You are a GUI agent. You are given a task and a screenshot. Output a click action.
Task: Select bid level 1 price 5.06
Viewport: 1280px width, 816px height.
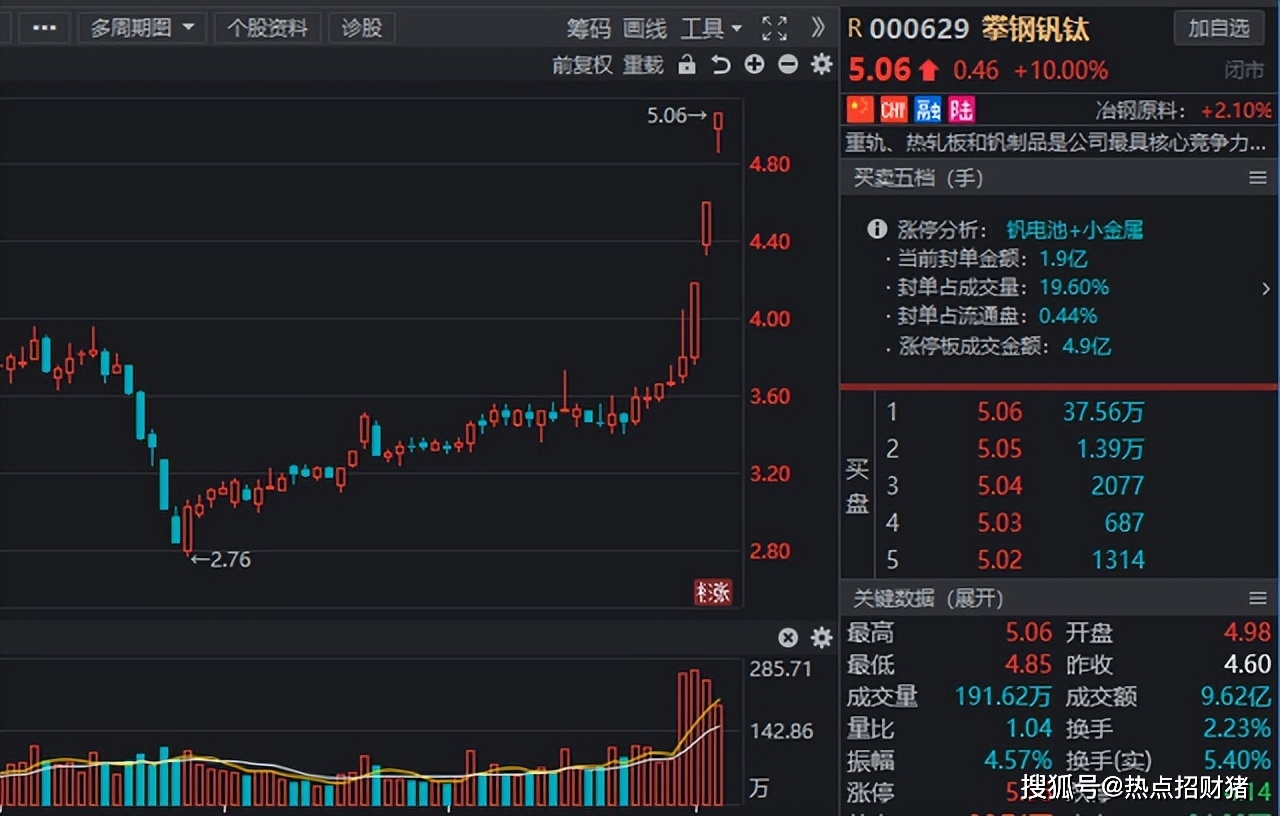click(x=999, y=412)
